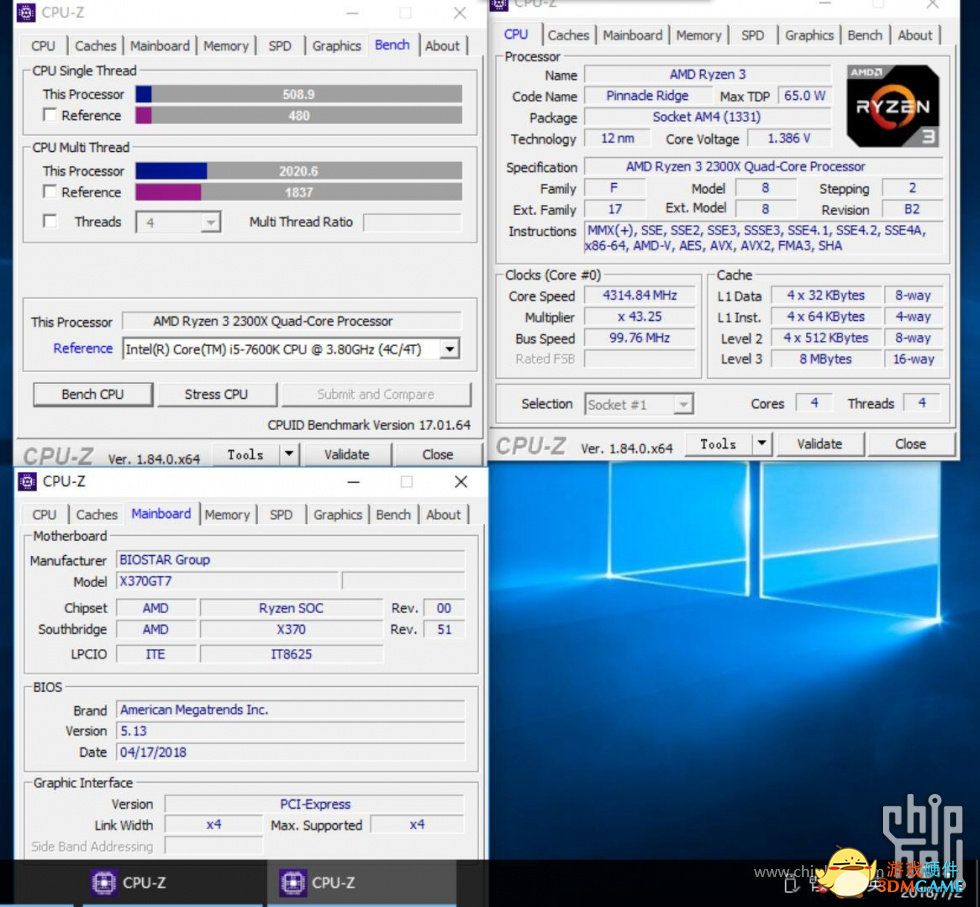
Task: Open SPD tab in Bench window
Action: (280, 46)
